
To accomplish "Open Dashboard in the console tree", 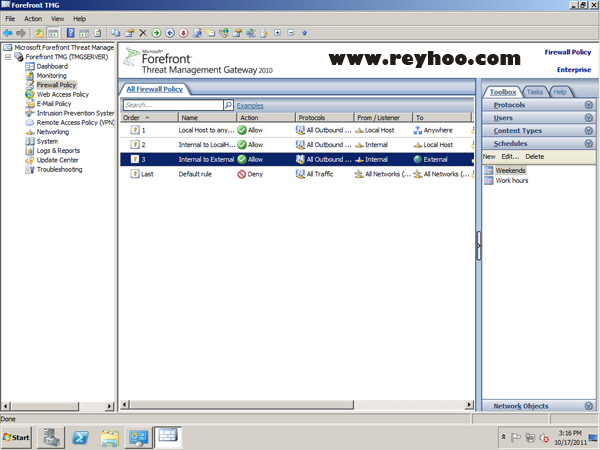I will tap(52, 66).
